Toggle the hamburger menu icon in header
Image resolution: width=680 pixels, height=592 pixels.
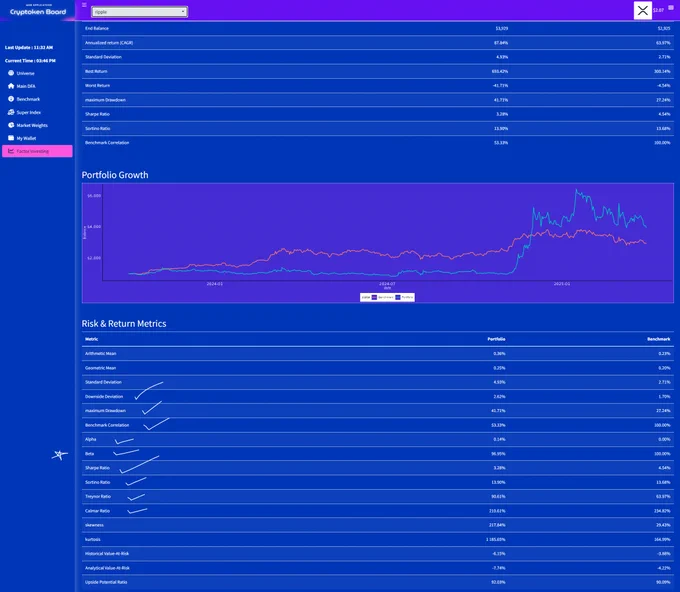(84, 5)
